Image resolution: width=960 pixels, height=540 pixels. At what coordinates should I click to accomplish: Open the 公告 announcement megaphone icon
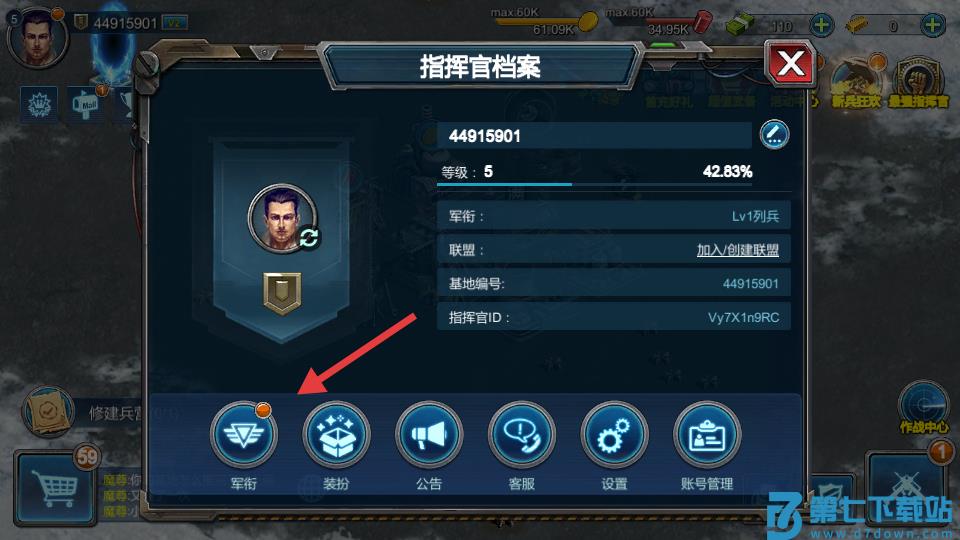[429, 435]
